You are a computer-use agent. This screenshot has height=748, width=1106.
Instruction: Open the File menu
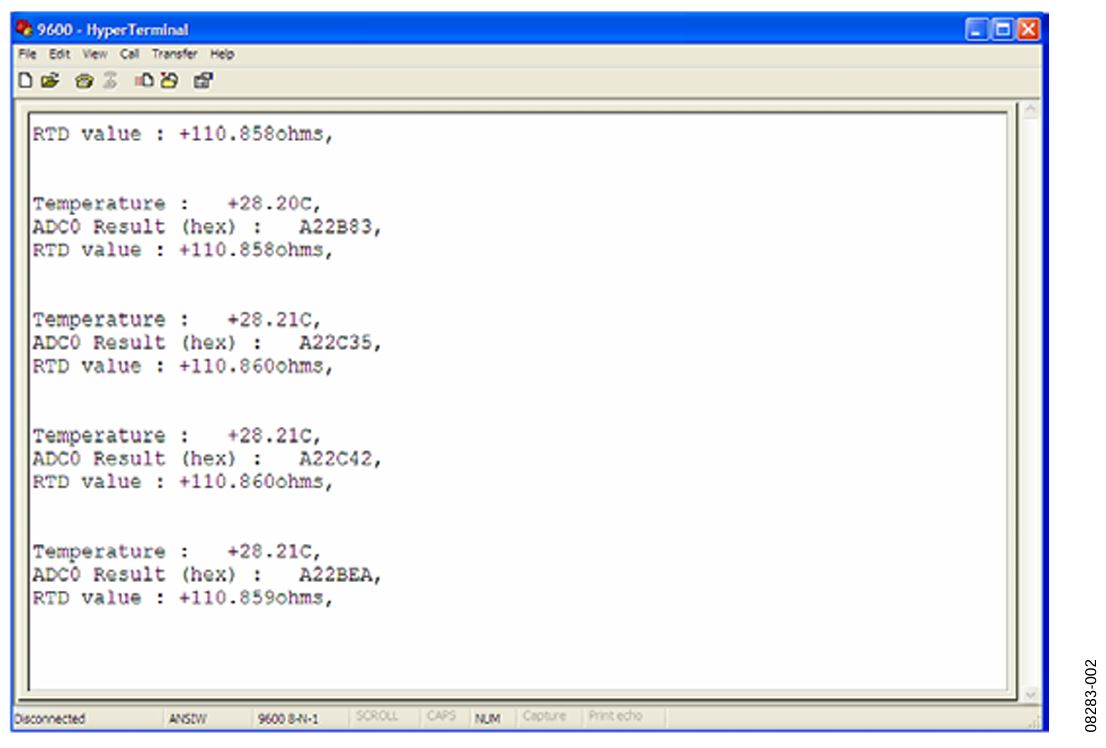[x=27, y=54]
